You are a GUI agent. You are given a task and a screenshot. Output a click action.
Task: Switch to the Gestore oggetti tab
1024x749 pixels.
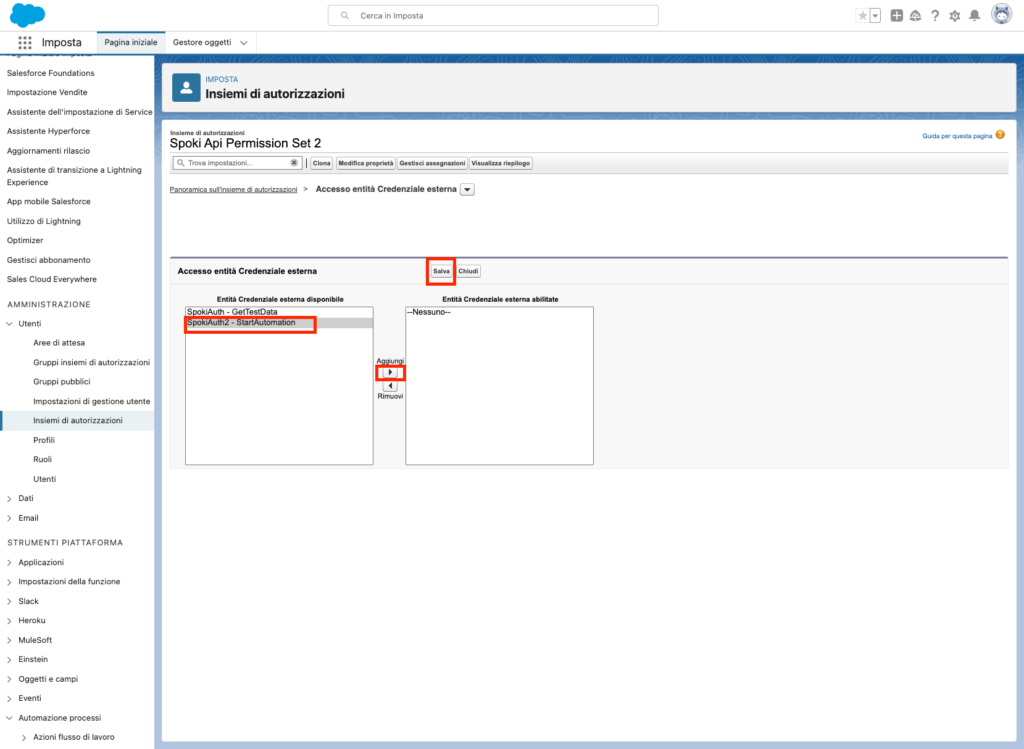pyautogui.click(x=202, y=42)
